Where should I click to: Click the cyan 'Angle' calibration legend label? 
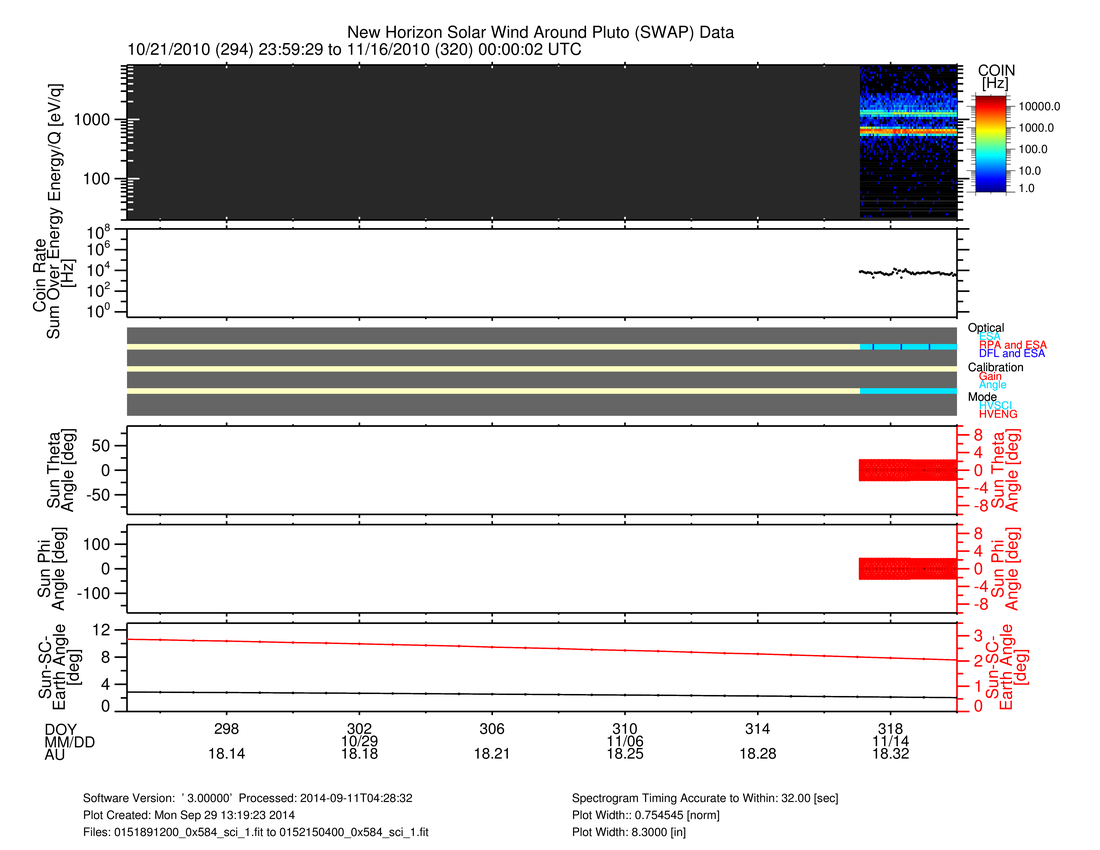click(993, 385)
